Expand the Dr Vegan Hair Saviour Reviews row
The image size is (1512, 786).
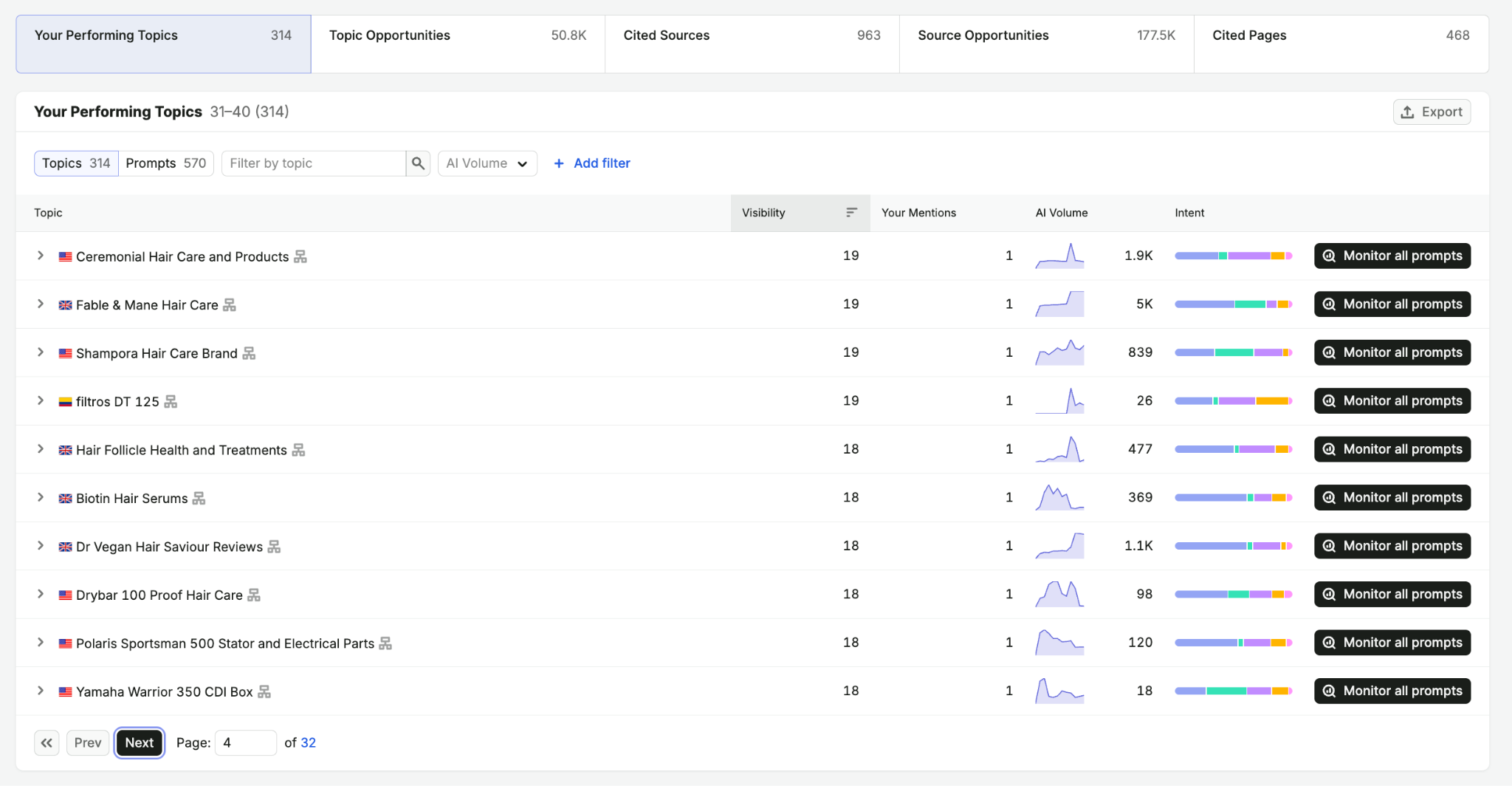tap(41, 546)
